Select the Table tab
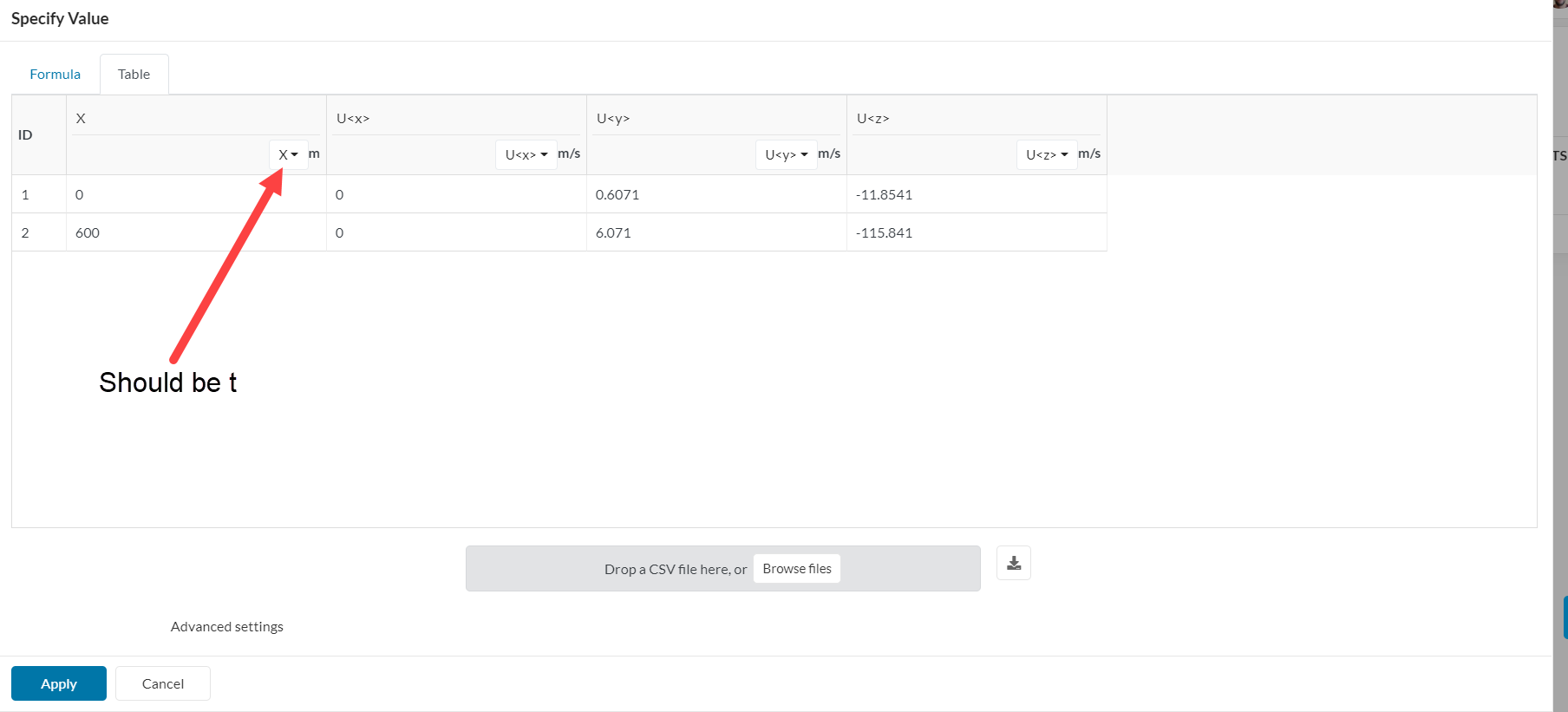 click(134, 75)
